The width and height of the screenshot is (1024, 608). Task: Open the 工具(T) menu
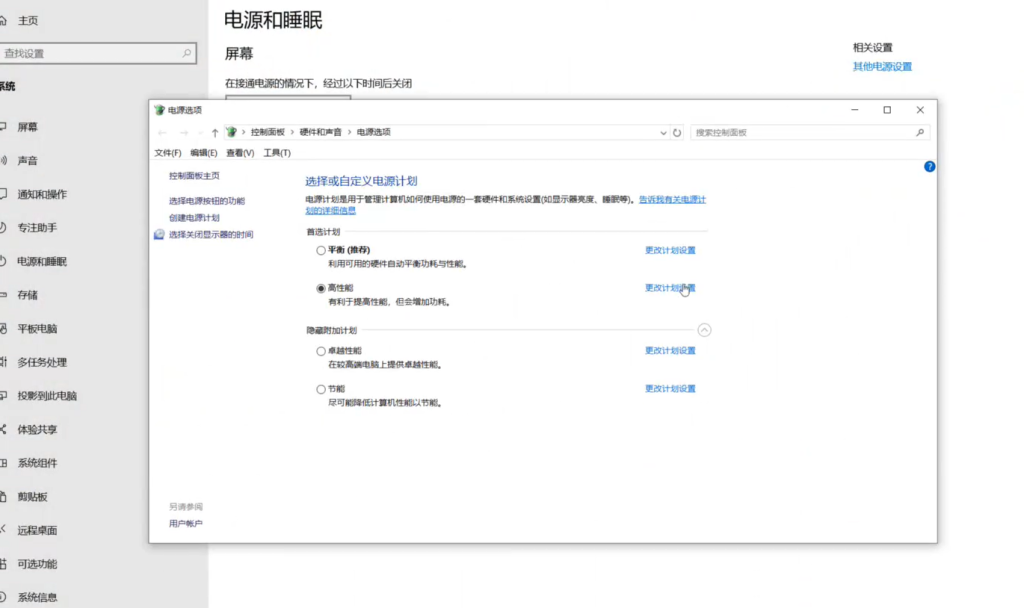coord(277,153)
